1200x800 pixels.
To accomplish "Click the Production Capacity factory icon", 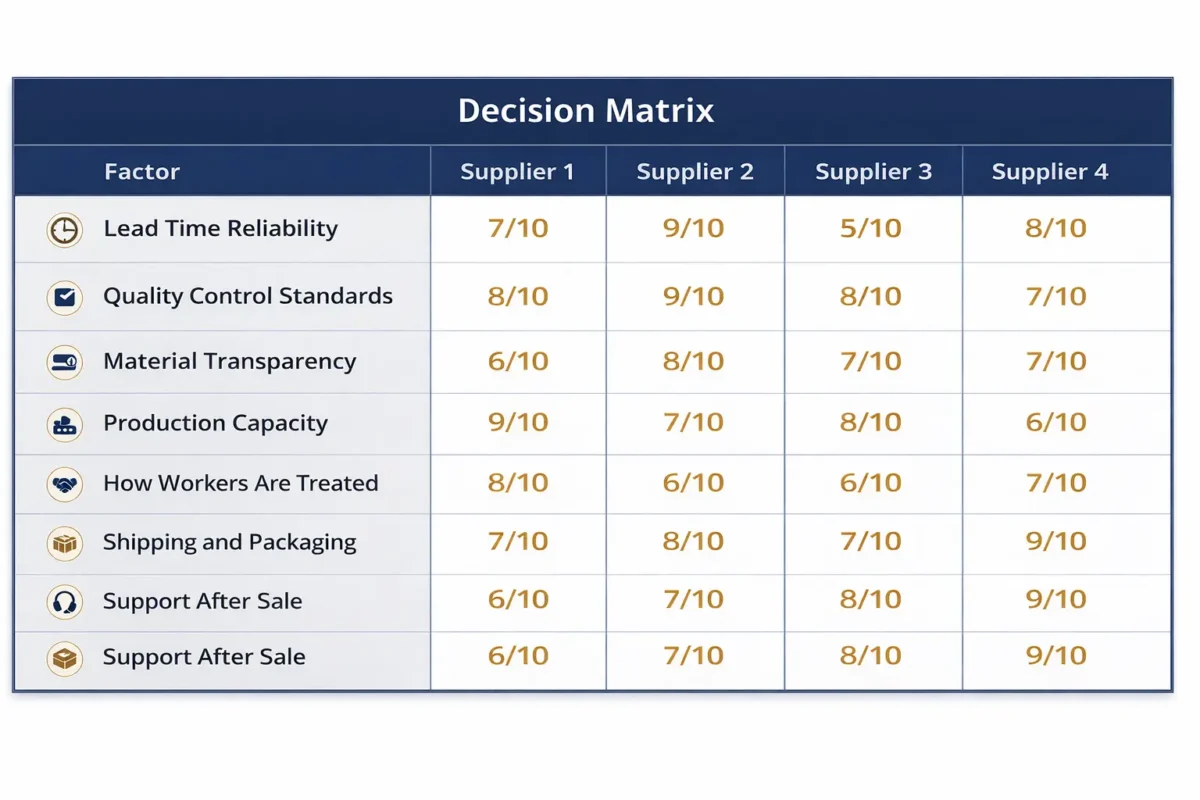I will [65, 424].
